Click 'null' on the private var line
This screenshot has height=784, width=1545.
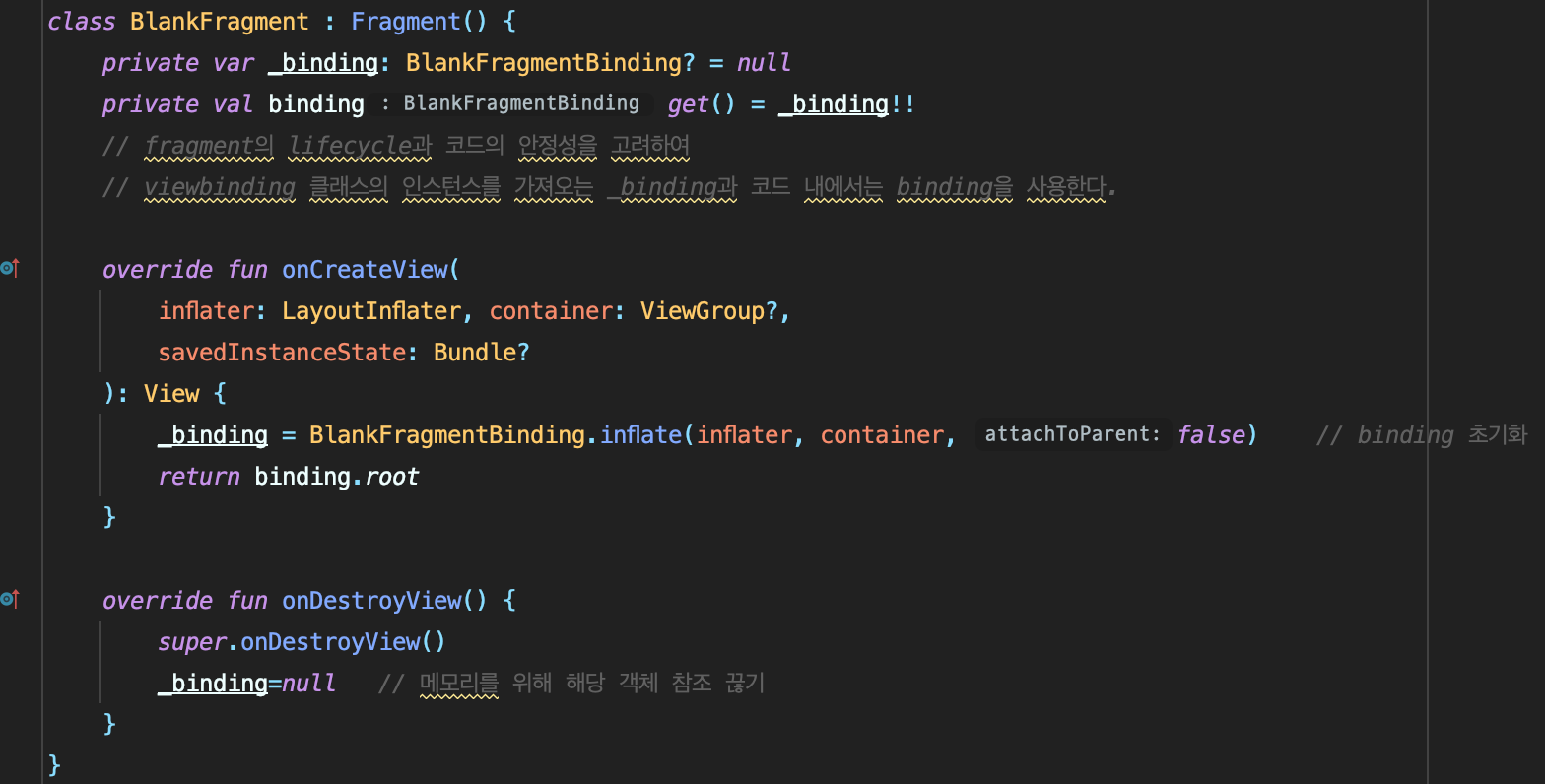[764, 63]
